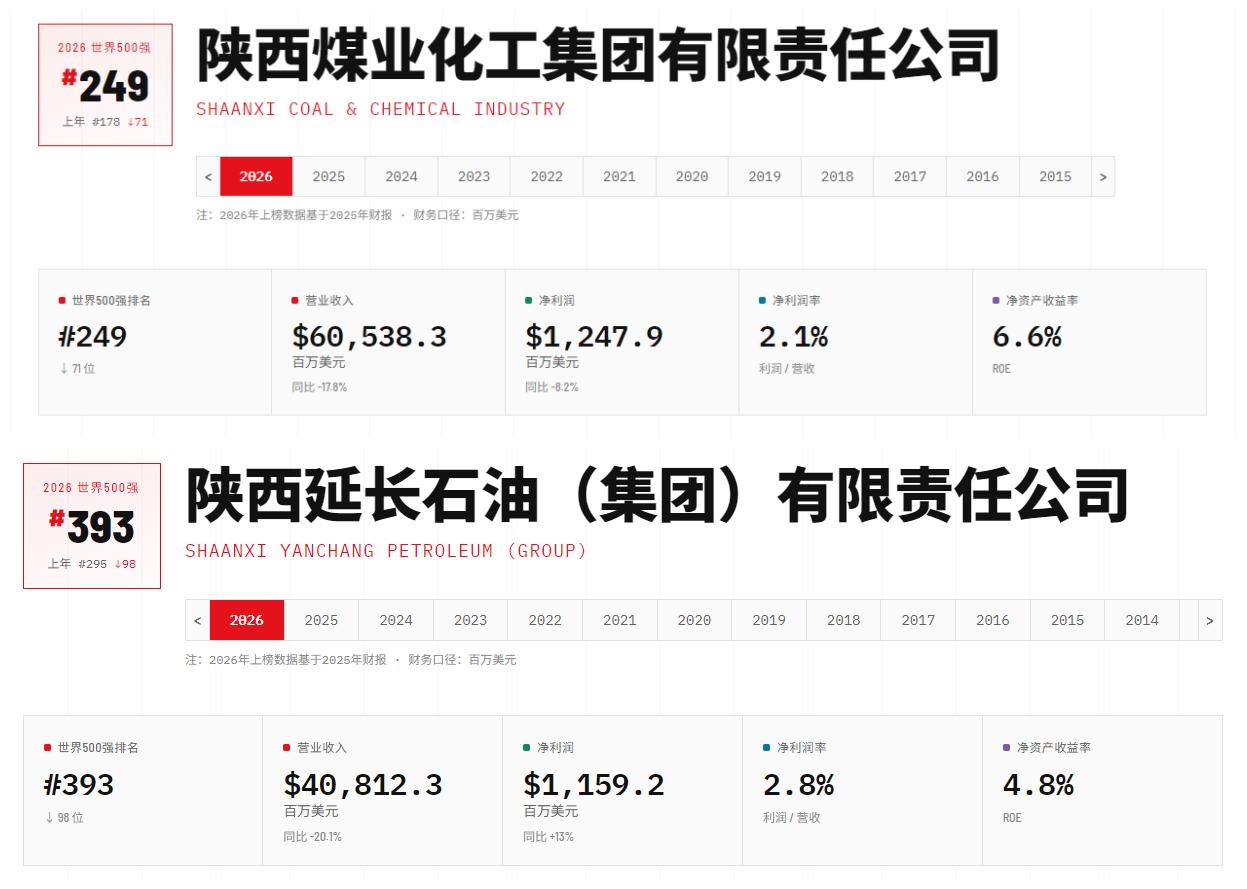Select 2019 tab for Shaanxi Coal & Chemical
Viewport: 1247px width, 889px height.
[x=765, y=176]
